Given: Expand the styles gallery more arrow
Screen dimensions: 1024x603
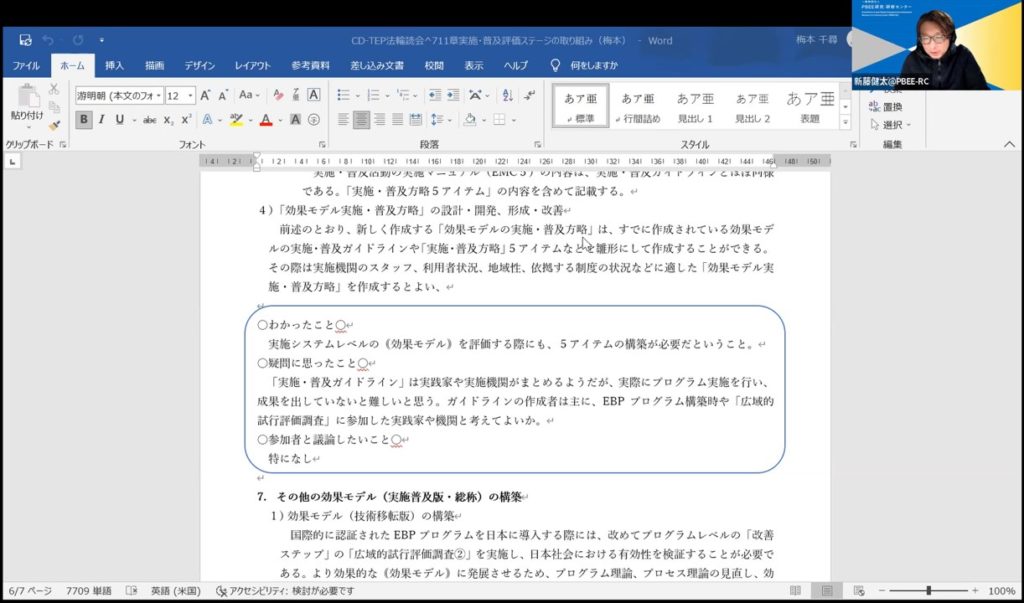Looking at the screenshot, I should tap(844, 122).
